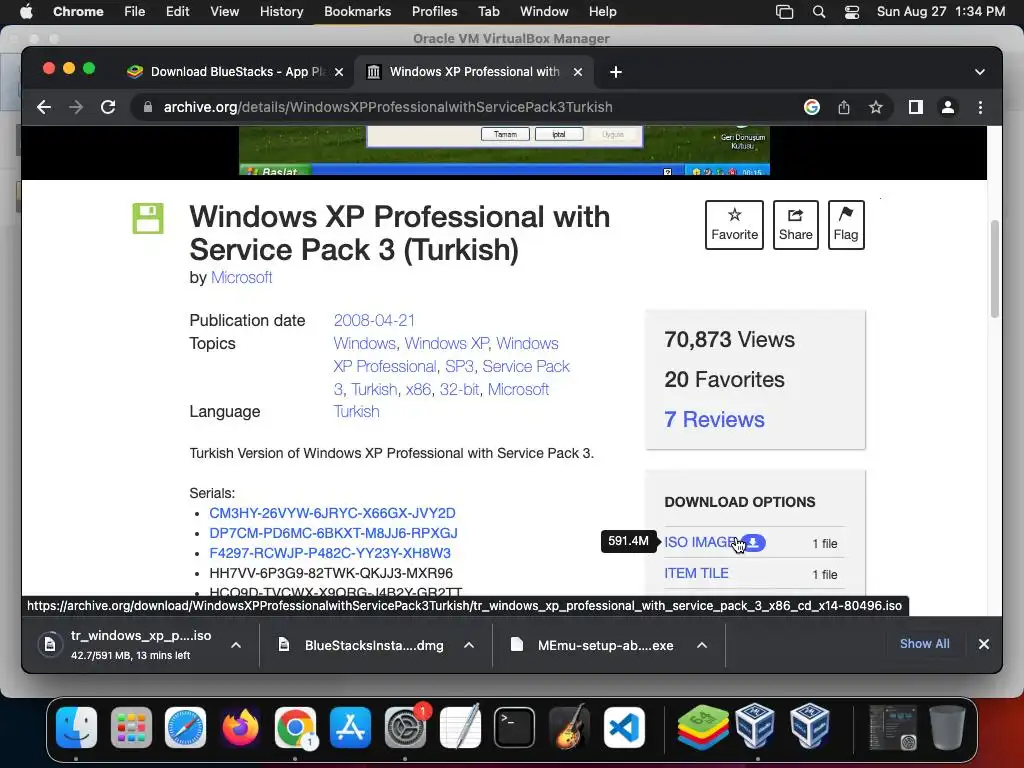Screen dimensions: 1024x768
Task: Open the History menu
Action: coord(281,12)
